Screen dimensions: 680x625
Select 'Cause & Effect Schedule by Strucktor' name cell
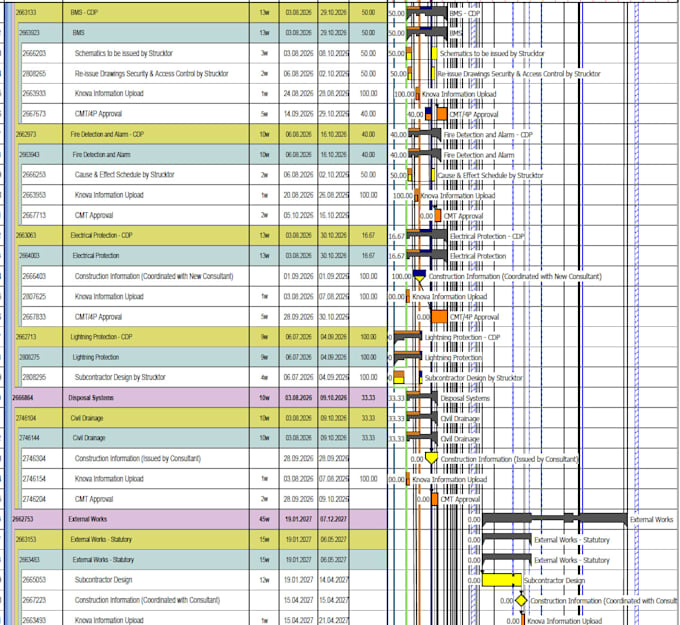(156, 175)
